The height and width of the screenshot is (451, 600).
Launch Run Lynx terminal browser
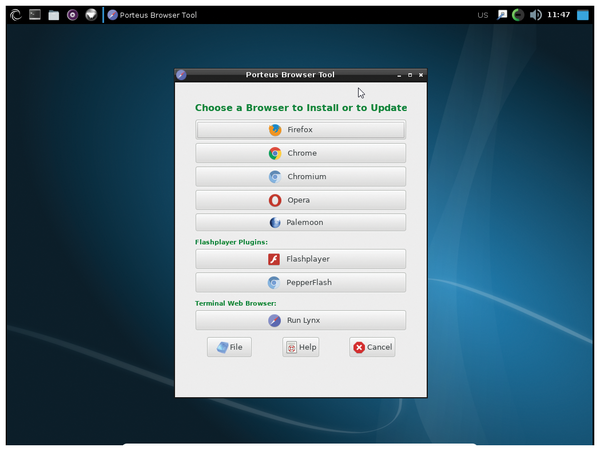[x=300, y=320]
